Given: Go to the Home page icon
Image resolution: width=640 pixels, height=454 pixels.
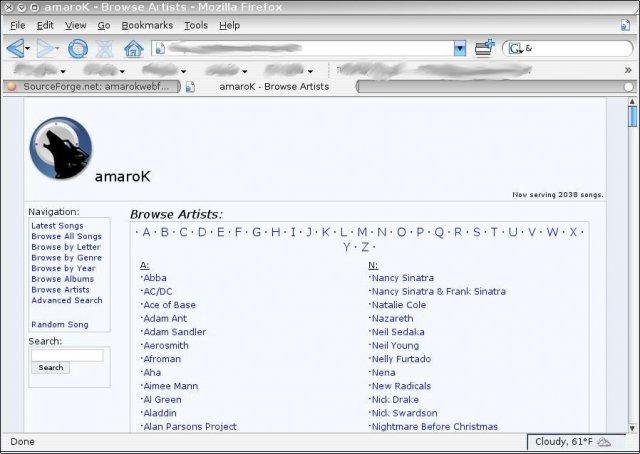Looking at the screenshot, I should 133,49.
